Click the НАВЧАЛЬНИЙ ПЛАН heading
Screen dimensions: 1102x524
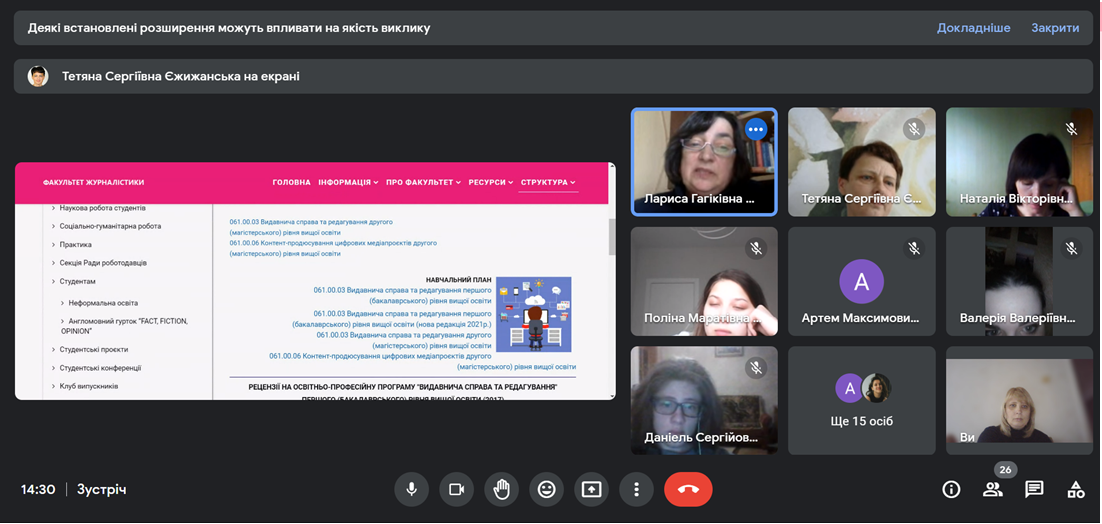[458, 280]
